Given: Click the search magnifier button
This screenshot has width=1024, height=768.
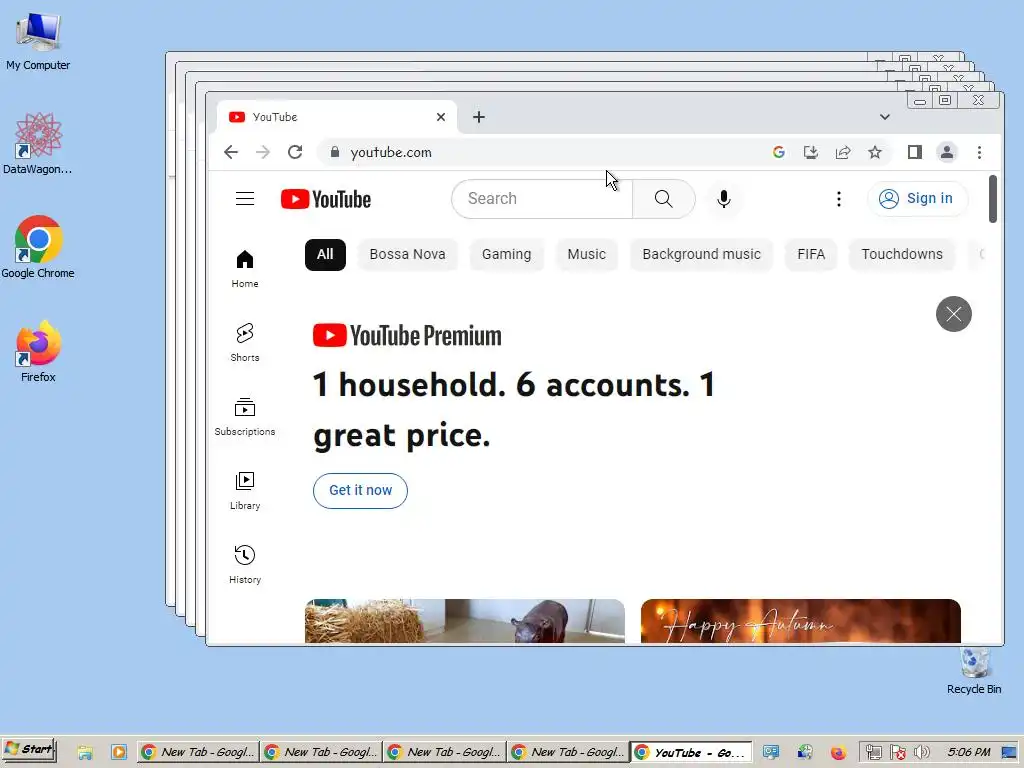Looking at the screenshot, I should pos(664,199).
